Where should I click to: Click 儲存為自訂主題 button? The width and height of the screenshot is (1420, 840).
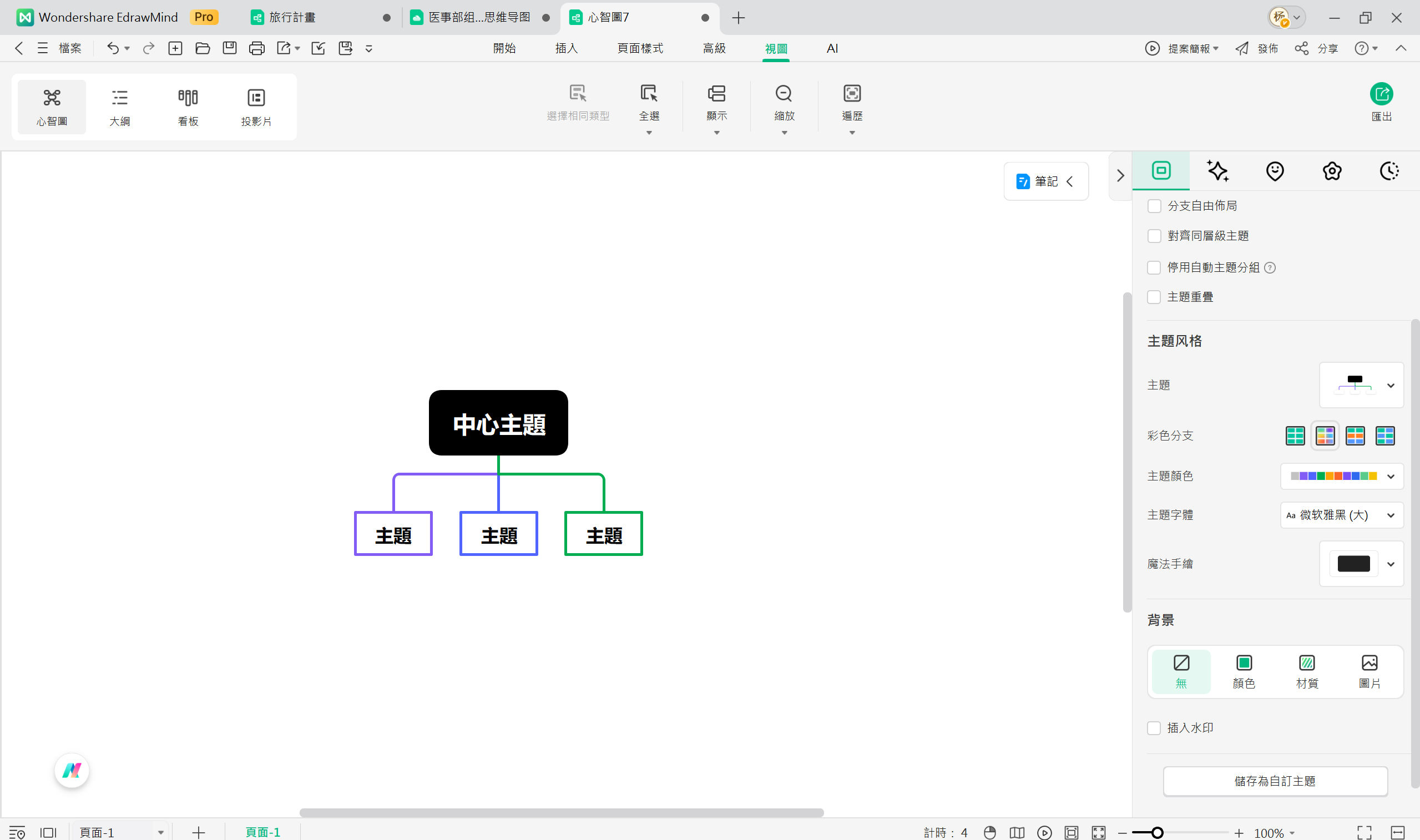1275,781
